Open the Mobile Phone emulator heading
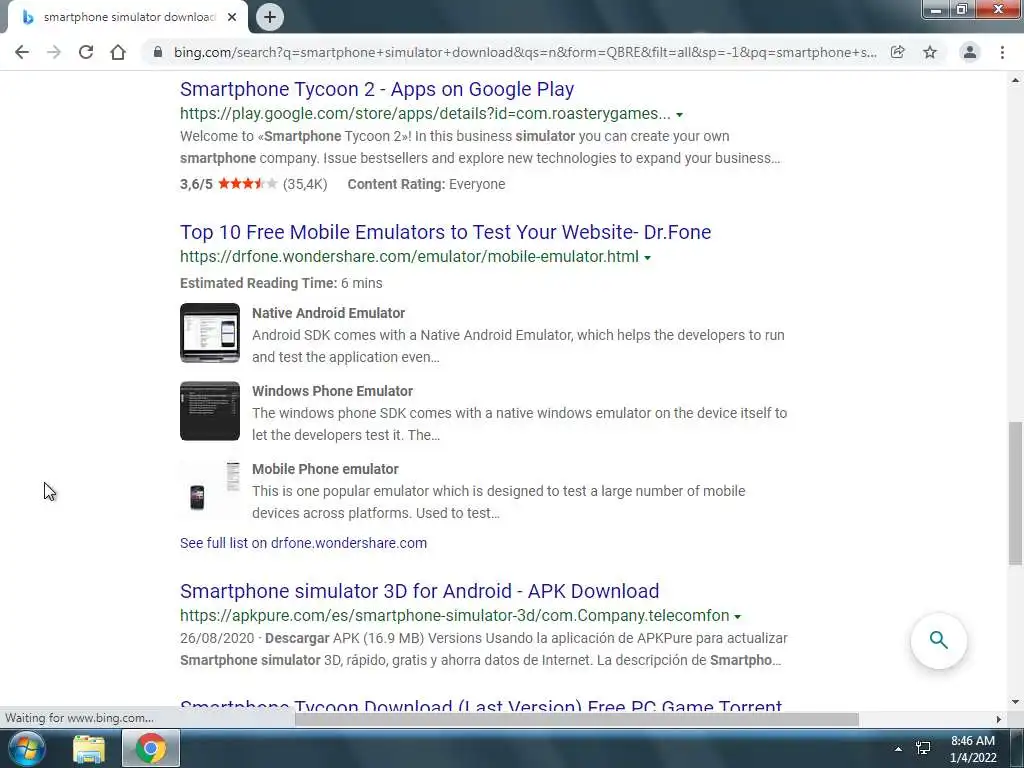1024x768 pixels. click(325, 469)
